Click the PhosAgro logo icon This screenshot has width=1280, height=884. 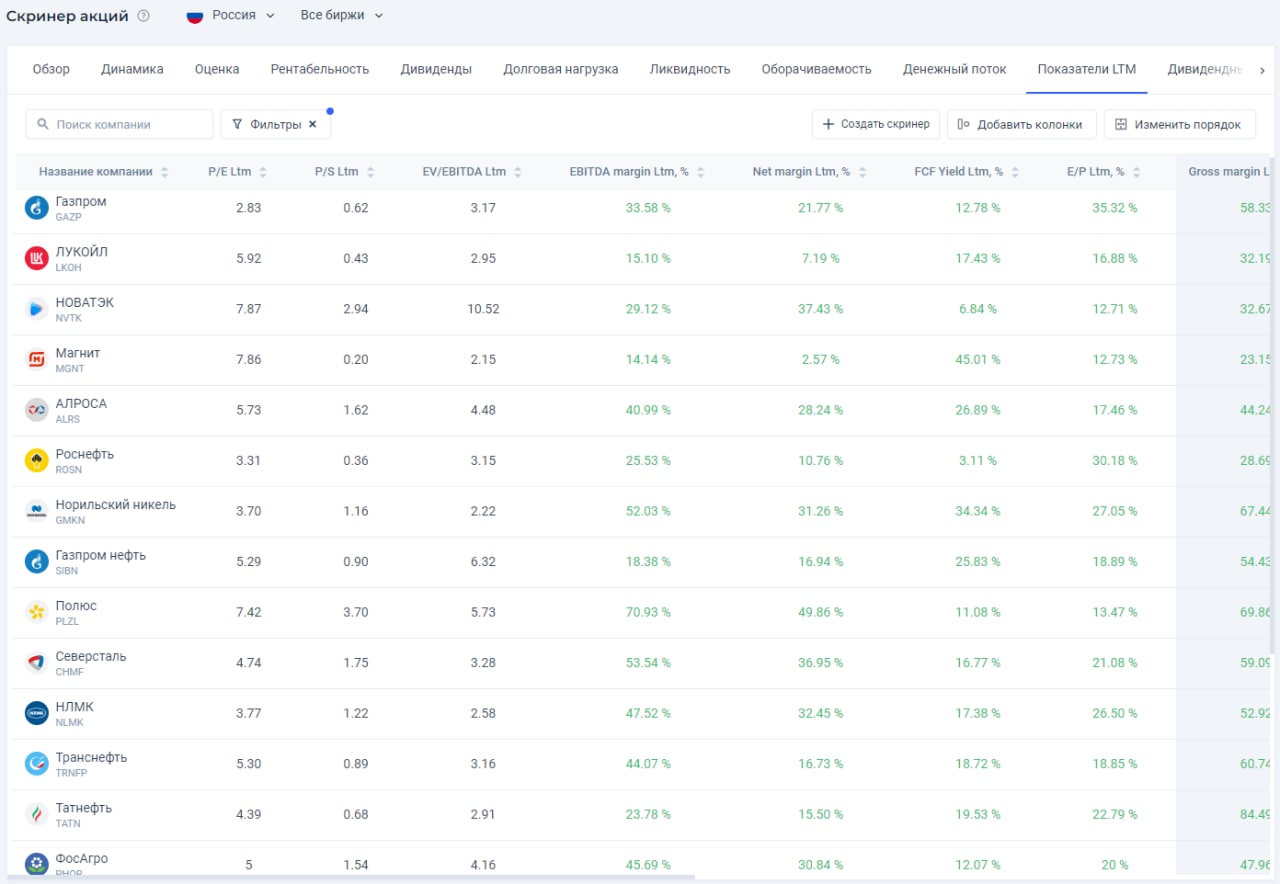37,864
